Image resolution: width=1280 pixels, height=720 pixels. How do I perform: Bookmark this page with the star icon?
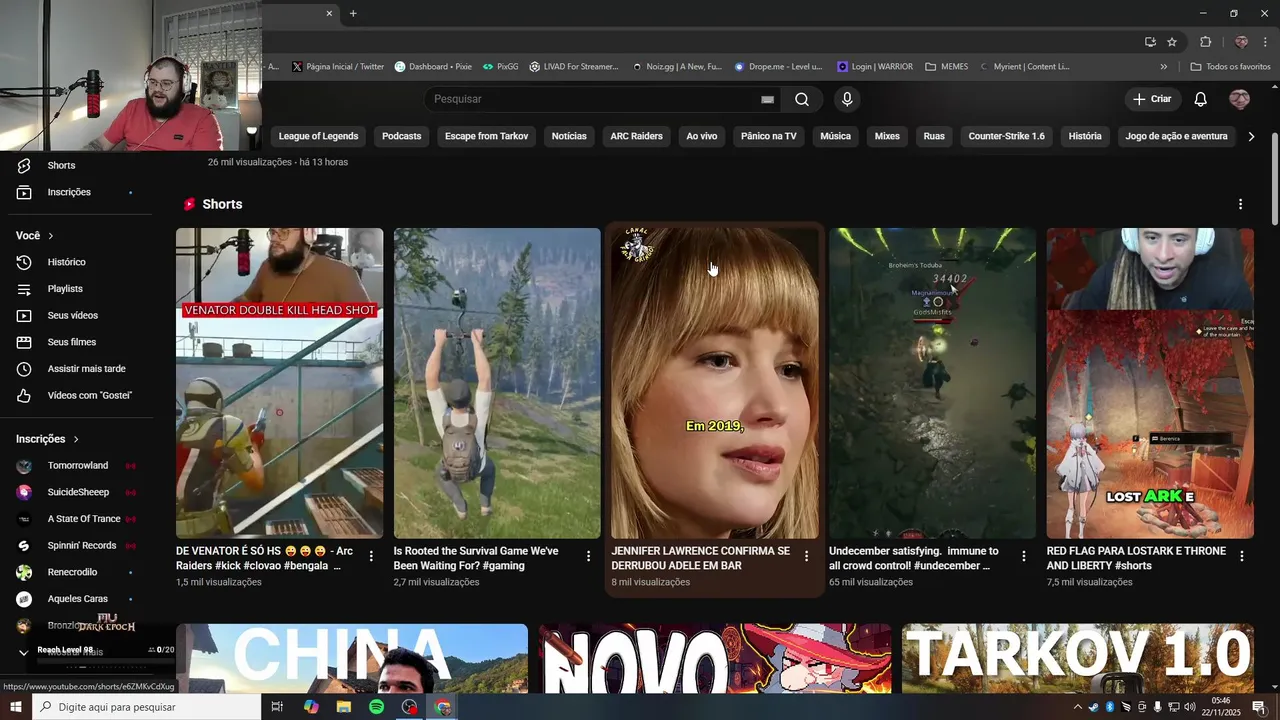click(1172, 42)
